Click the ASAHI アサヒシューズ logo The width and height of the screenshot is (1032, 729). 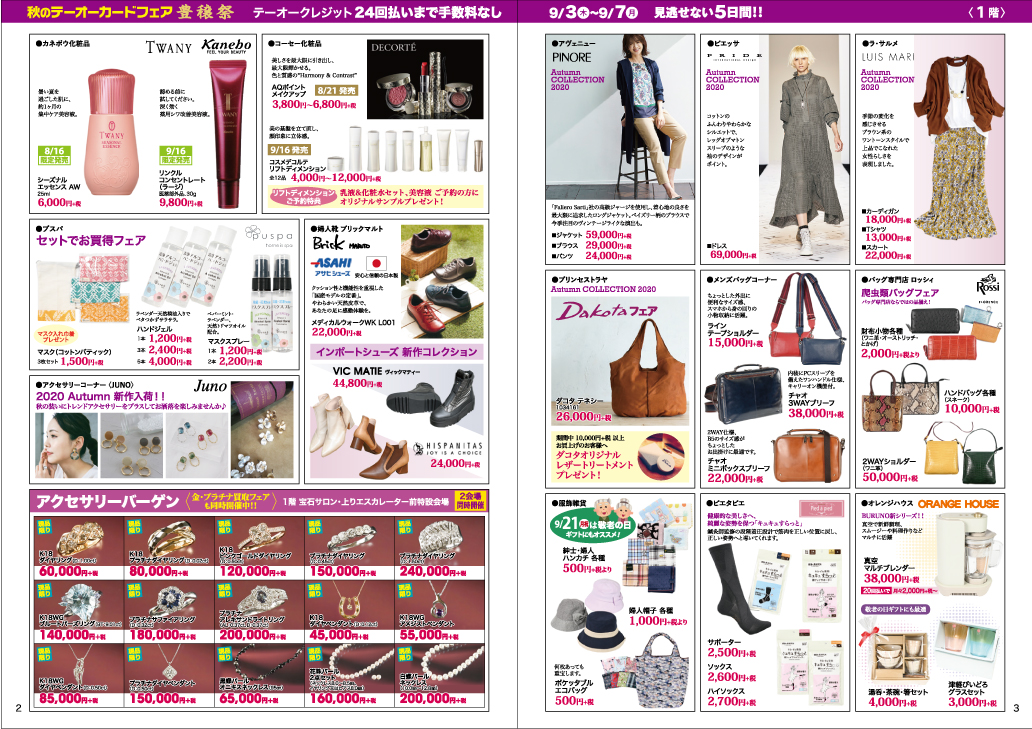(x=332, y=266)
